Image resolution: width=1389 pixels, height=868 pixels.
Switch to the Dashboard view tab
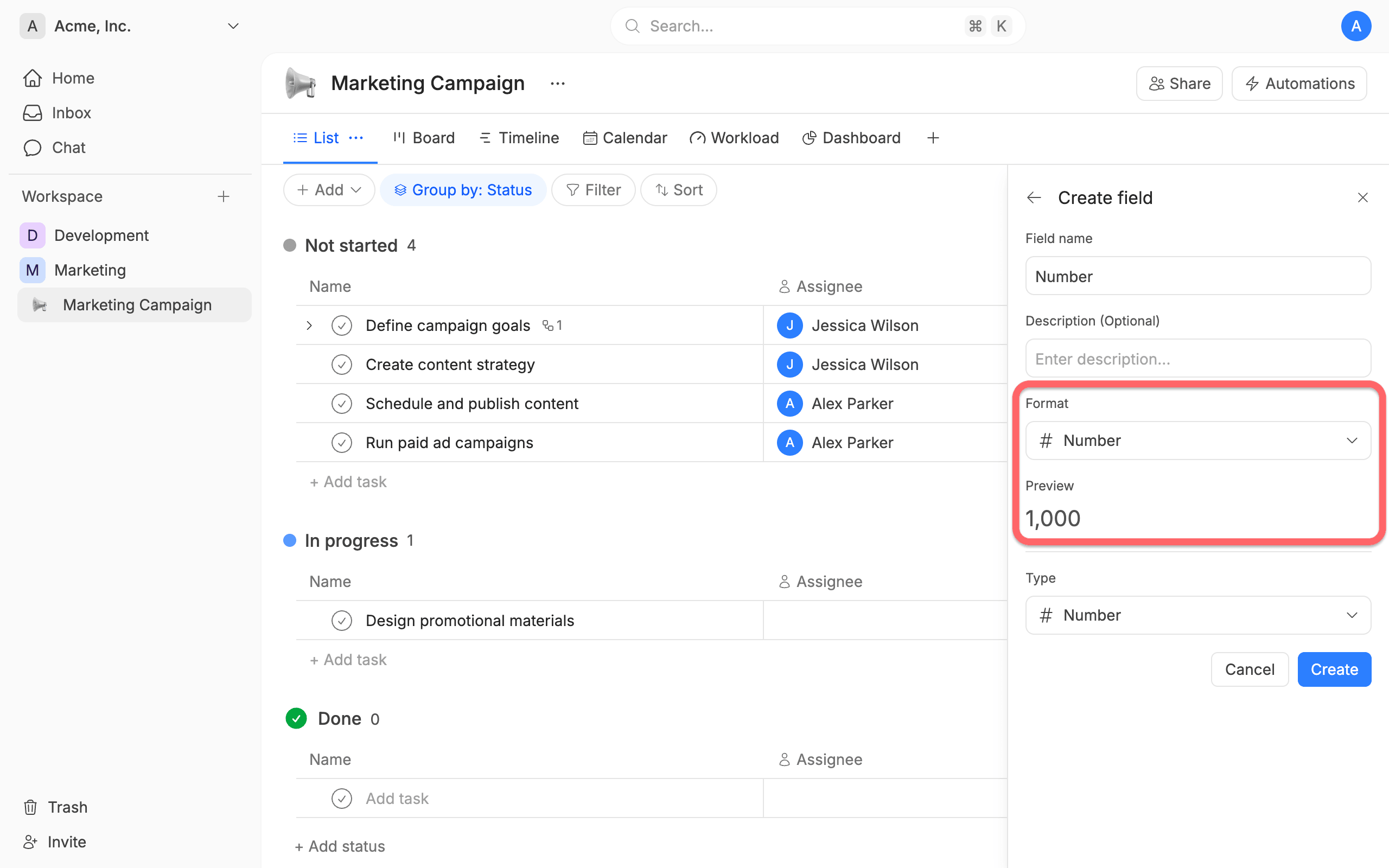click(852, 138)
